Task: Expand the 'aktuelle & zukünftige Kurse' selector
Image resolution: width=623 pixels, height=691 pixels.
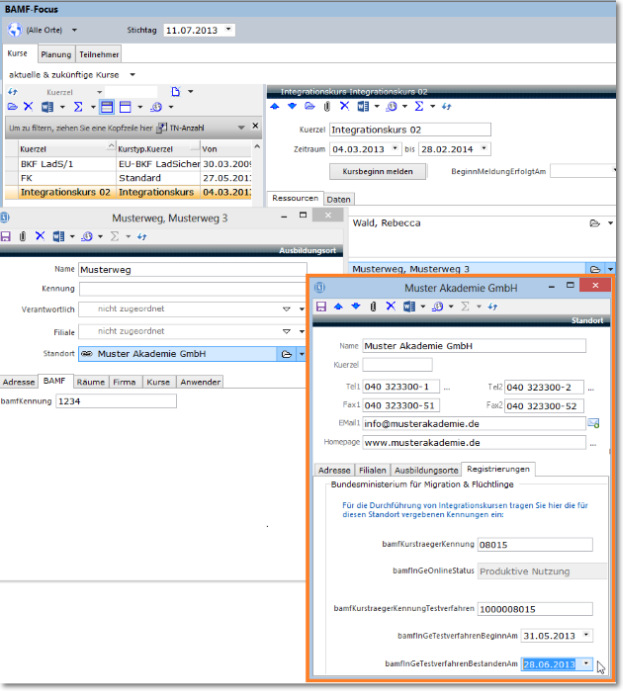Action: click(x=132, y=74)
